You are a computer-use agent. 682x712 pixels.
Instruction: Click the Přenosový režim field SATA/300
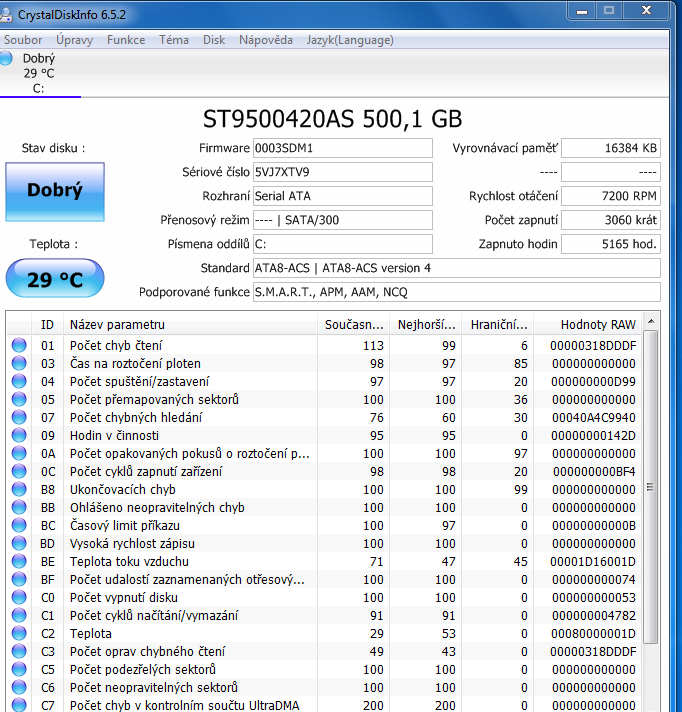(x=343, y=220)
